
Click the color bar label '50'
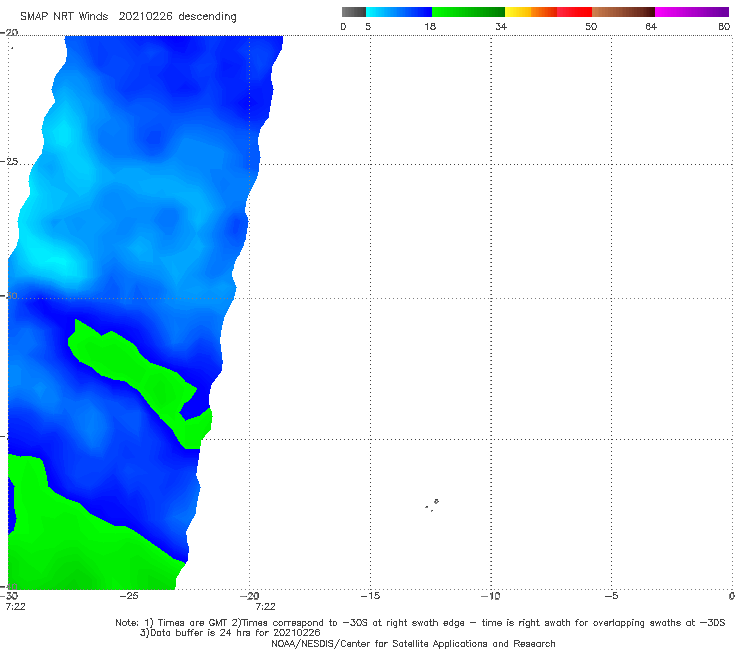coord(591,26)
